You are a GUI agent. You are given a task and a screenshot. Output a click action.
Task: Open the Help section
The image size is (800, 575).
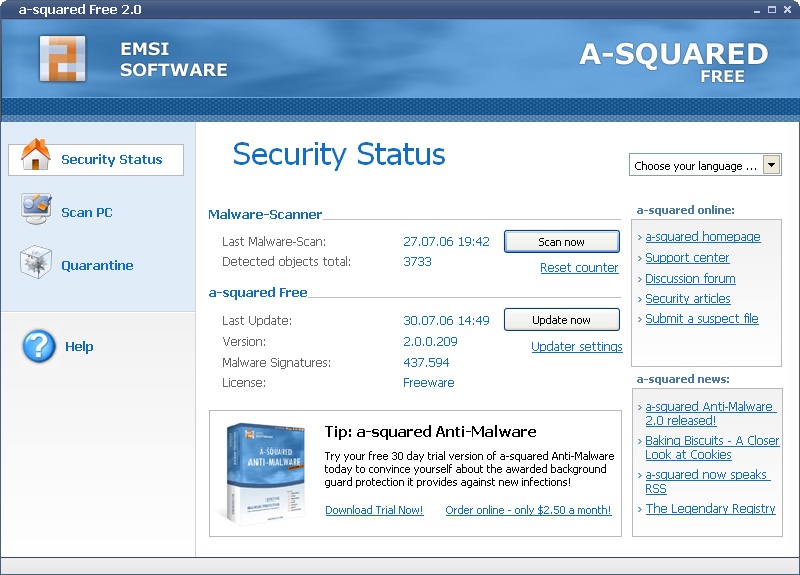(79, 347)
